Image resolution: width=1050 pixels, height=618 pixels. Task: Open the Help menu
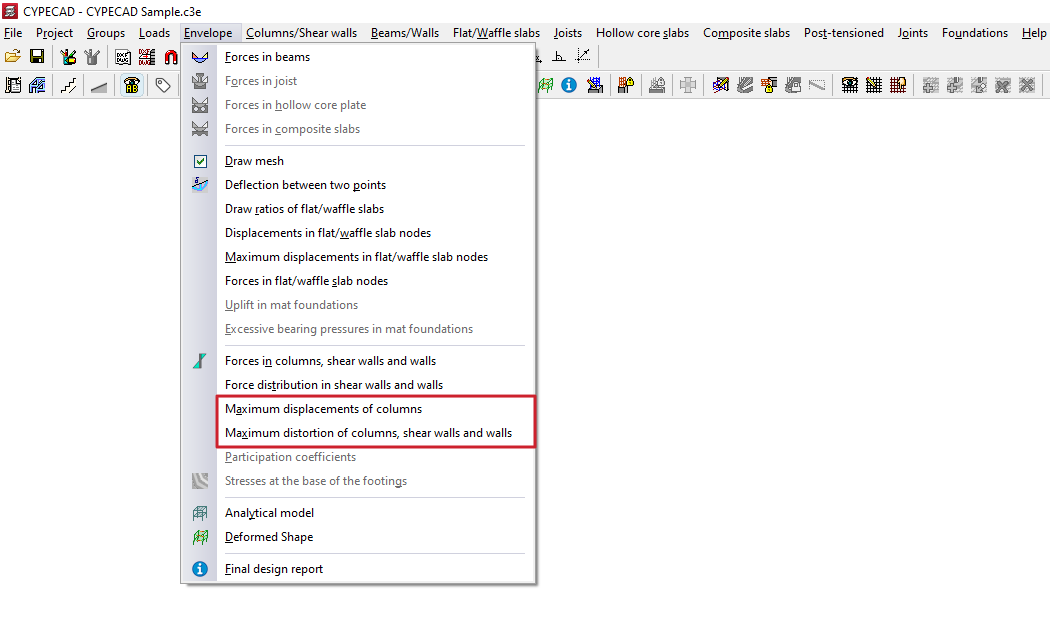[x=1033, y=33]
